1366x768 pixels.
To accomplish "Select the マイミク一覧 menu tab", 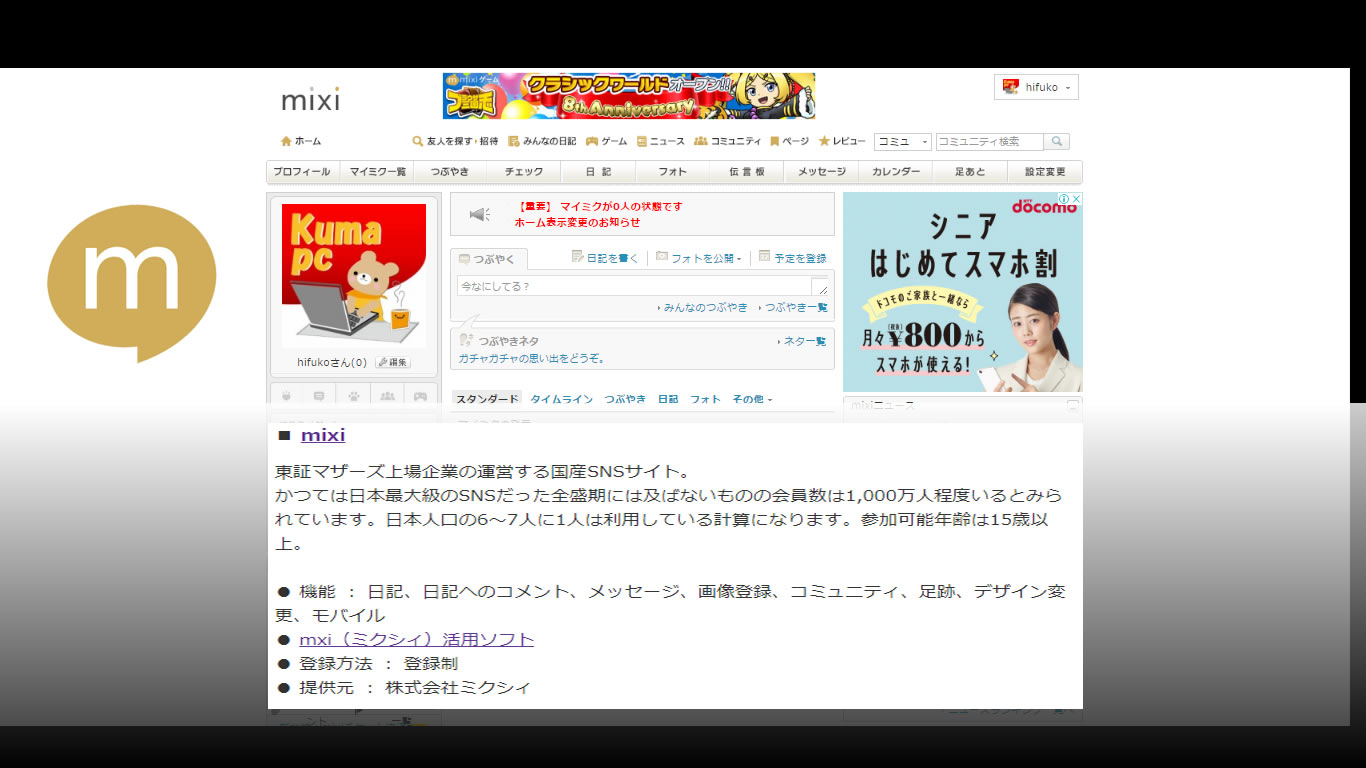I will point(378,172).
